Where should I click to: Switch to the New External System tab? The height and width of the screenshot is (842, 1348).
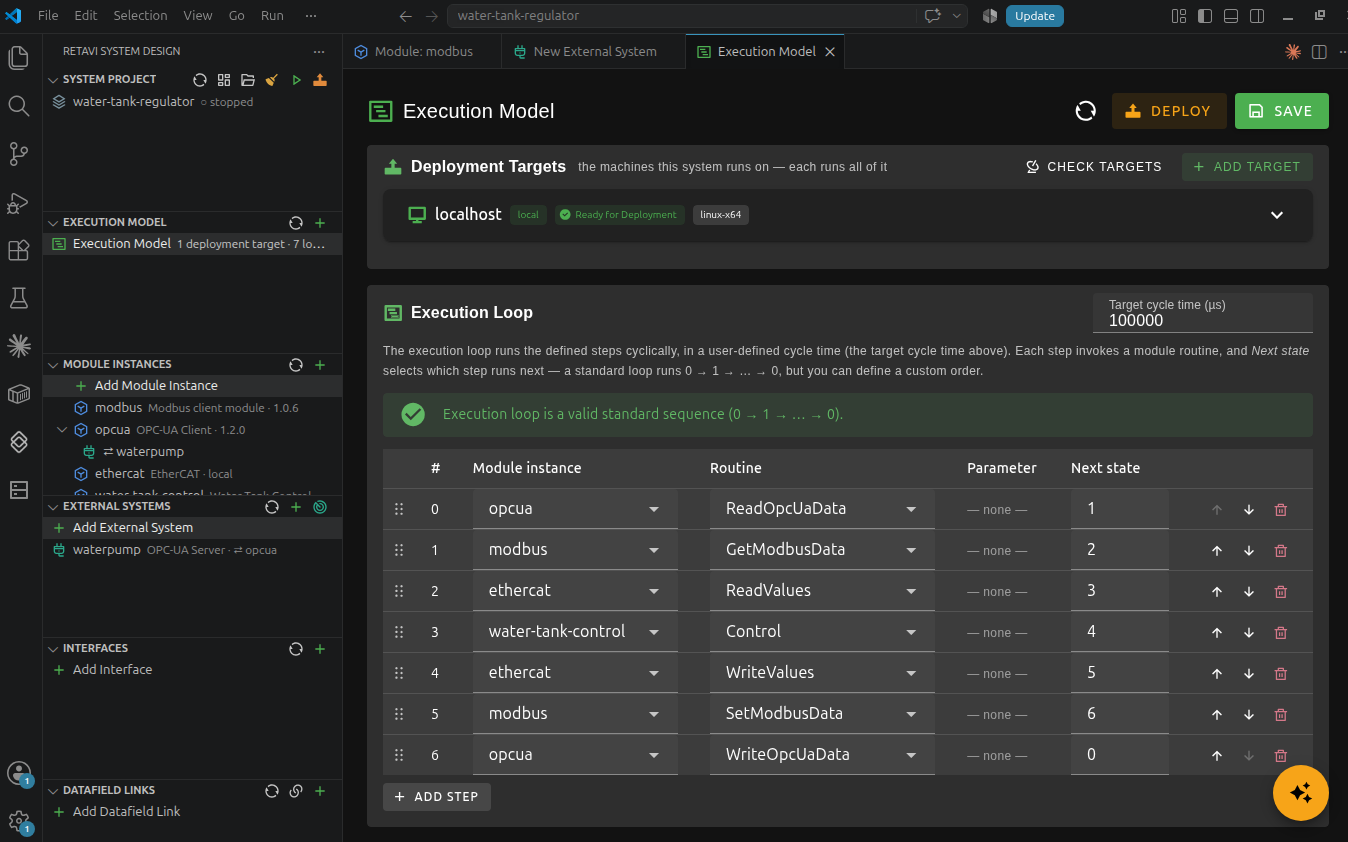pos(594,52)
